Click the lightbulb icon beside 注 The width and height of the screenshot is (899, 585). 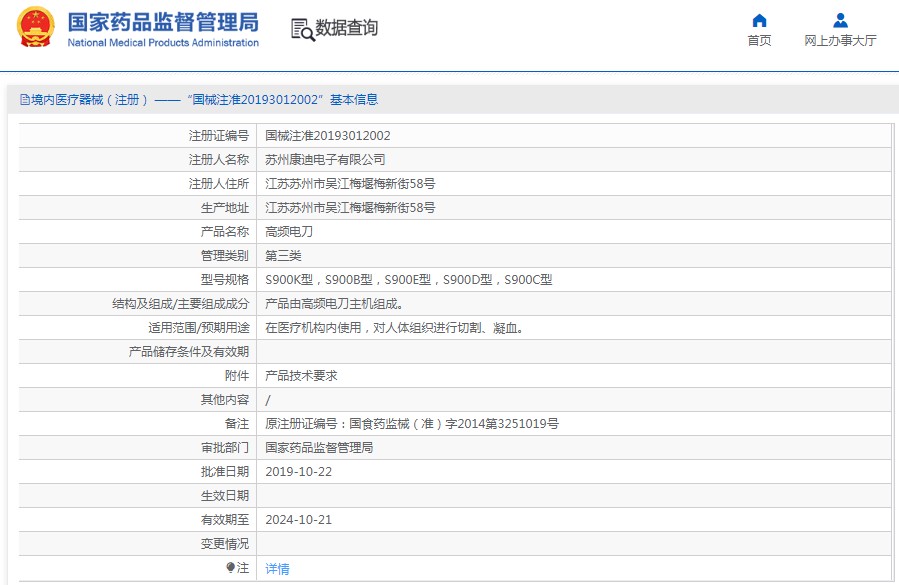click(x=231, y=568)
